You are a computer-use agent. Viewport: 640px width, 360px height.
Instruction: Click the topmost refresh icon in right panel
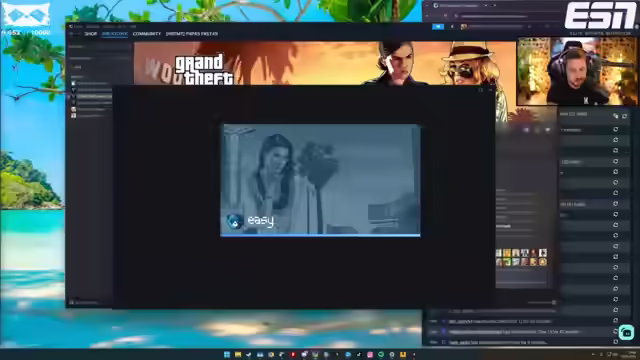[616, 129]
